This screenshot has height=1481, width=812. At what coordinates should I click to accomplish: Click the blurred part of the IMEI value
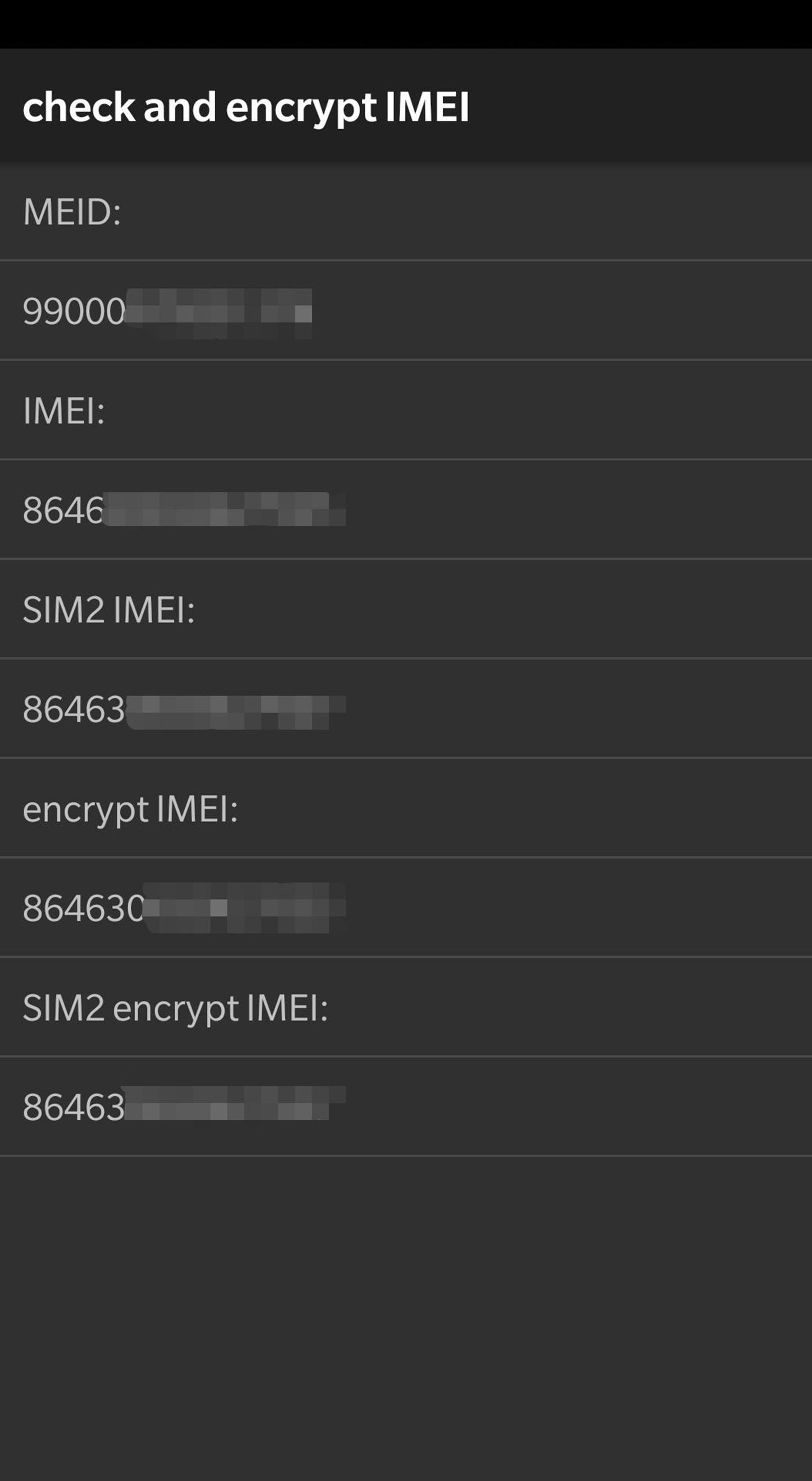point(224,509)
